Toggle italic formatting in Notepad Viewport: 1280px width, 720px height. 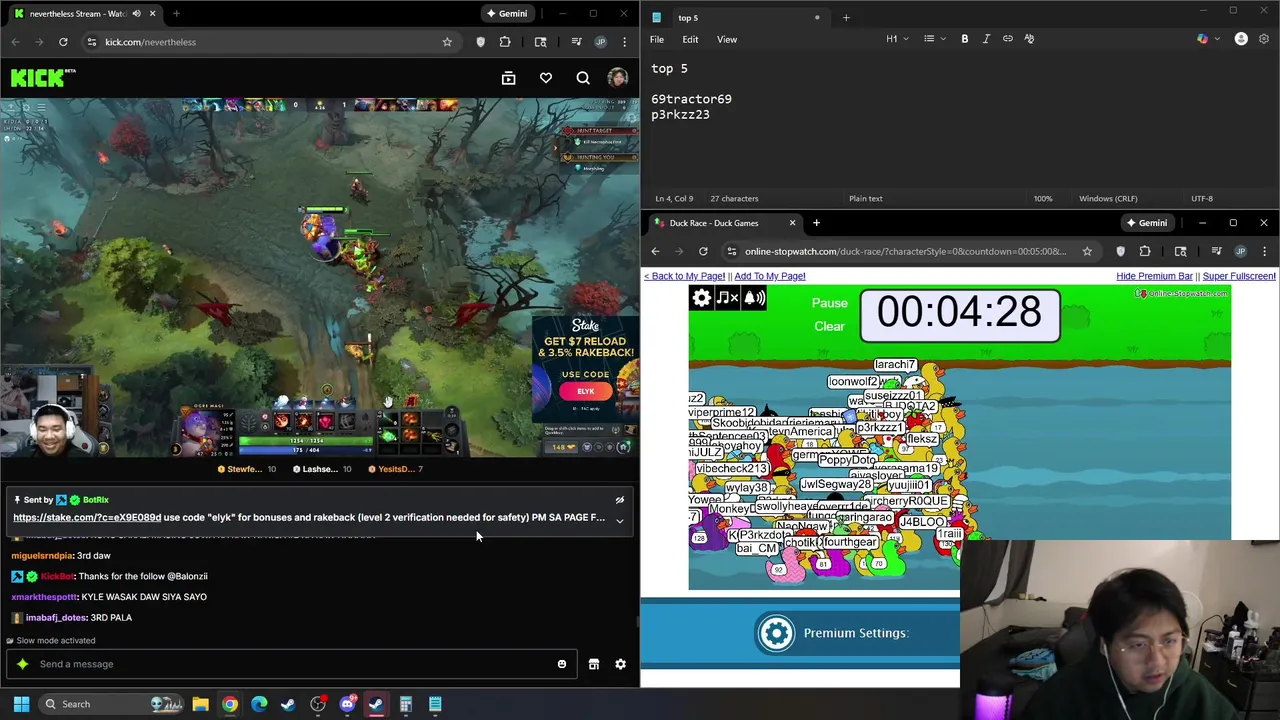(x=986, y=39)
